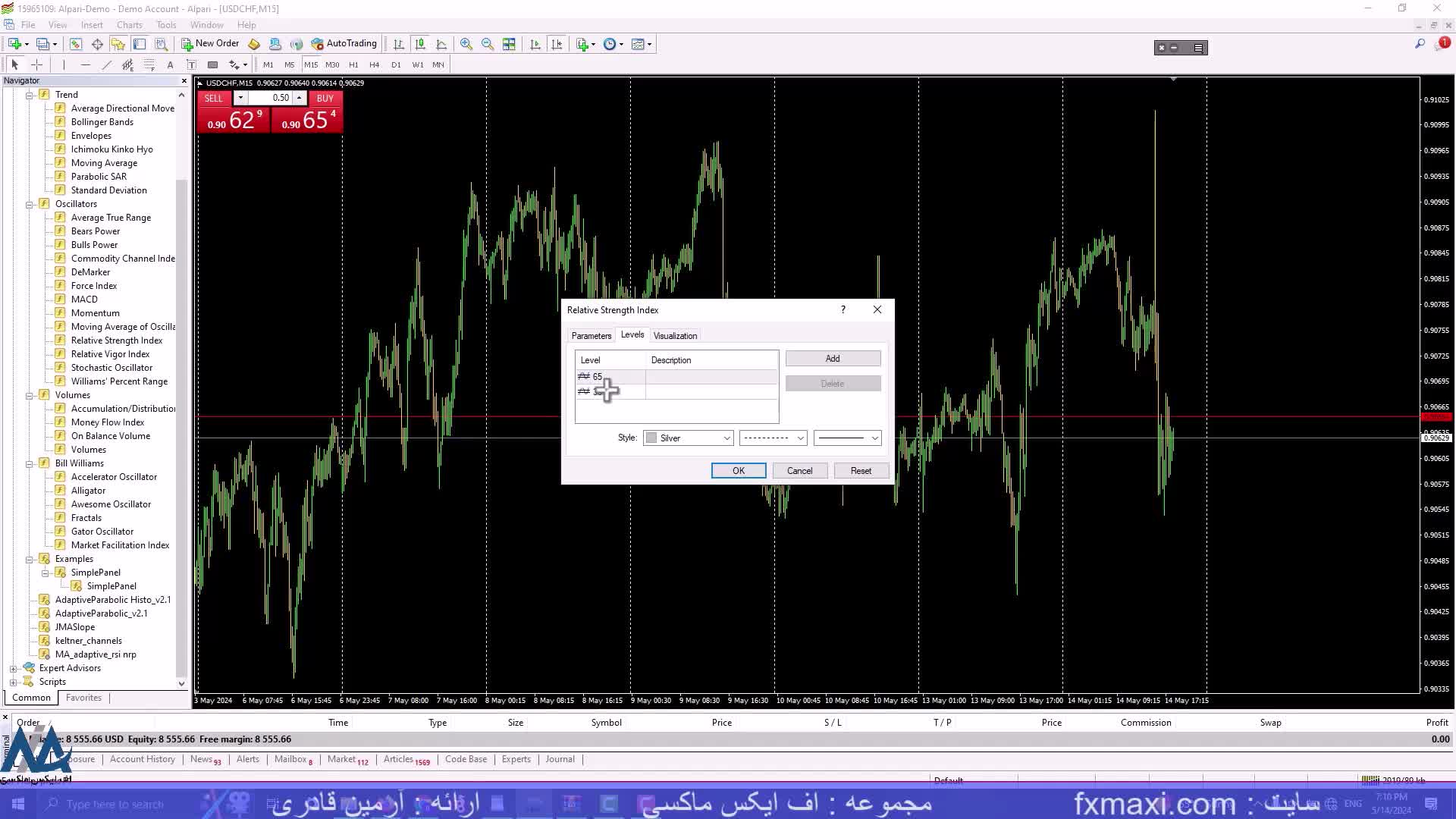This screenshot has width=1456, height=819.
Task: Click the Zoom Out magnifier icon
Action: tap(487, 44)
